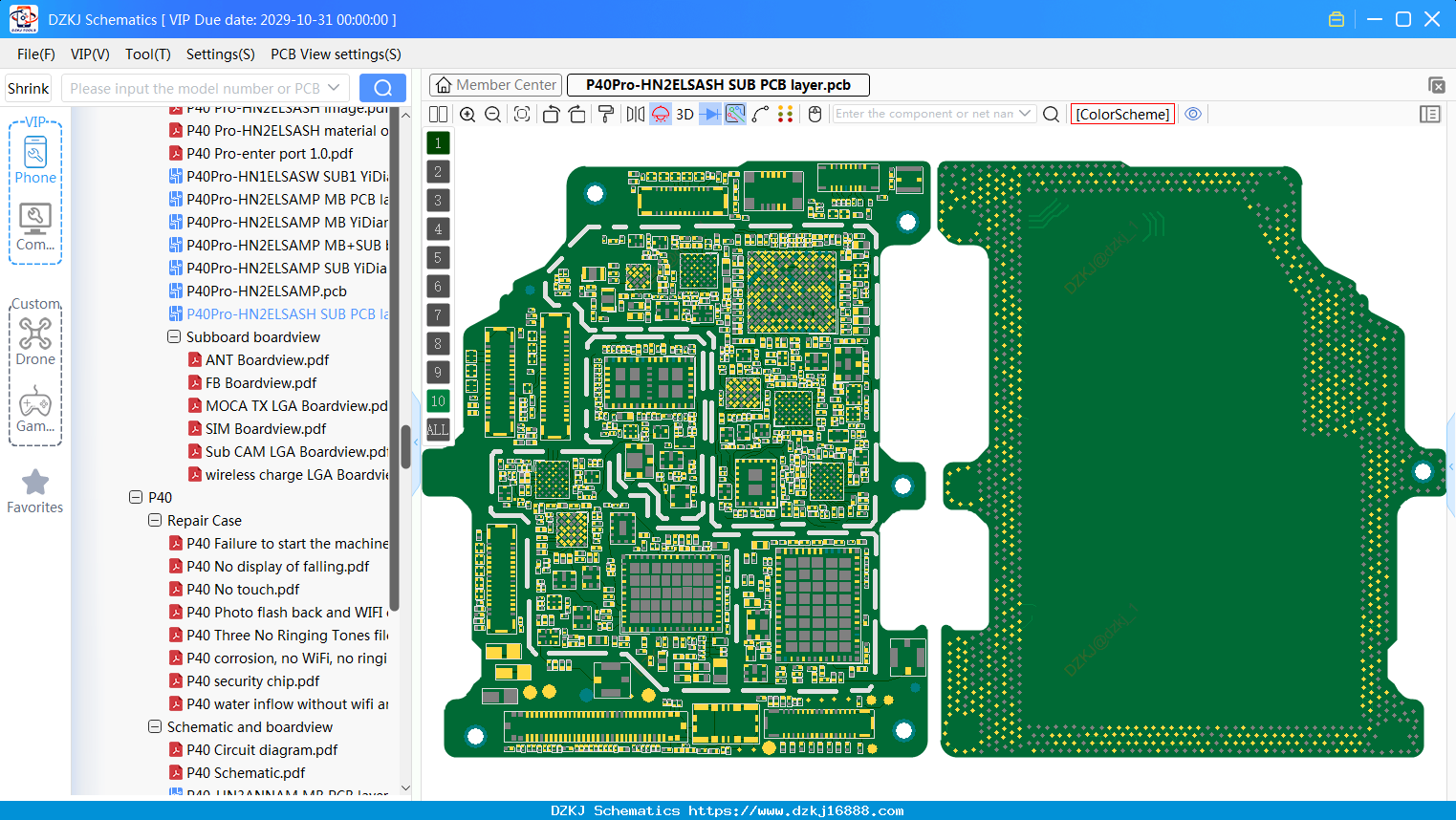
Task: Select PCB layer 5
Action: (438, 258)
